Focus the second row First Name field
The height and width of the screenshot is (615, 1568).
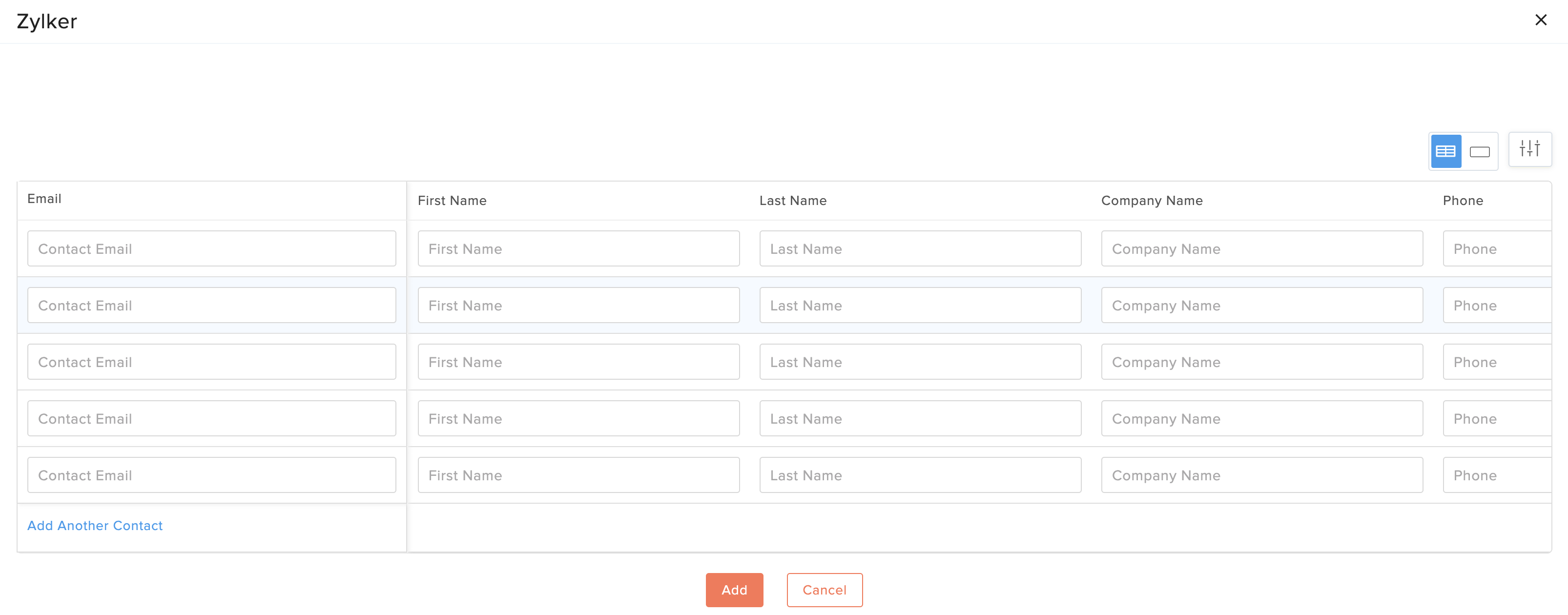578,306
